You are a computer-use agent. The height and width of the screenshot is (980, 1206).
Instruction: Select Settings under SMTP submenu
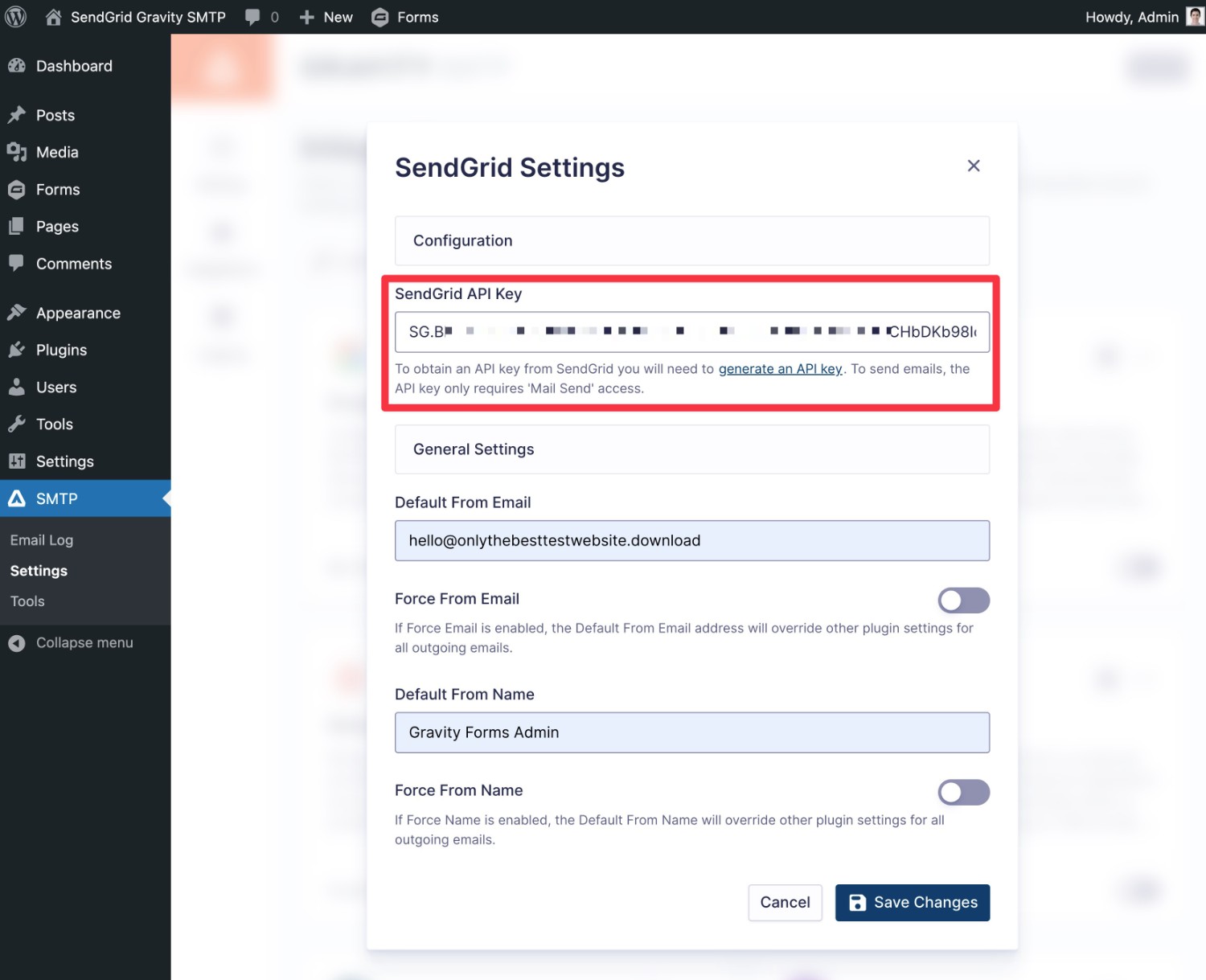[39, 571]
